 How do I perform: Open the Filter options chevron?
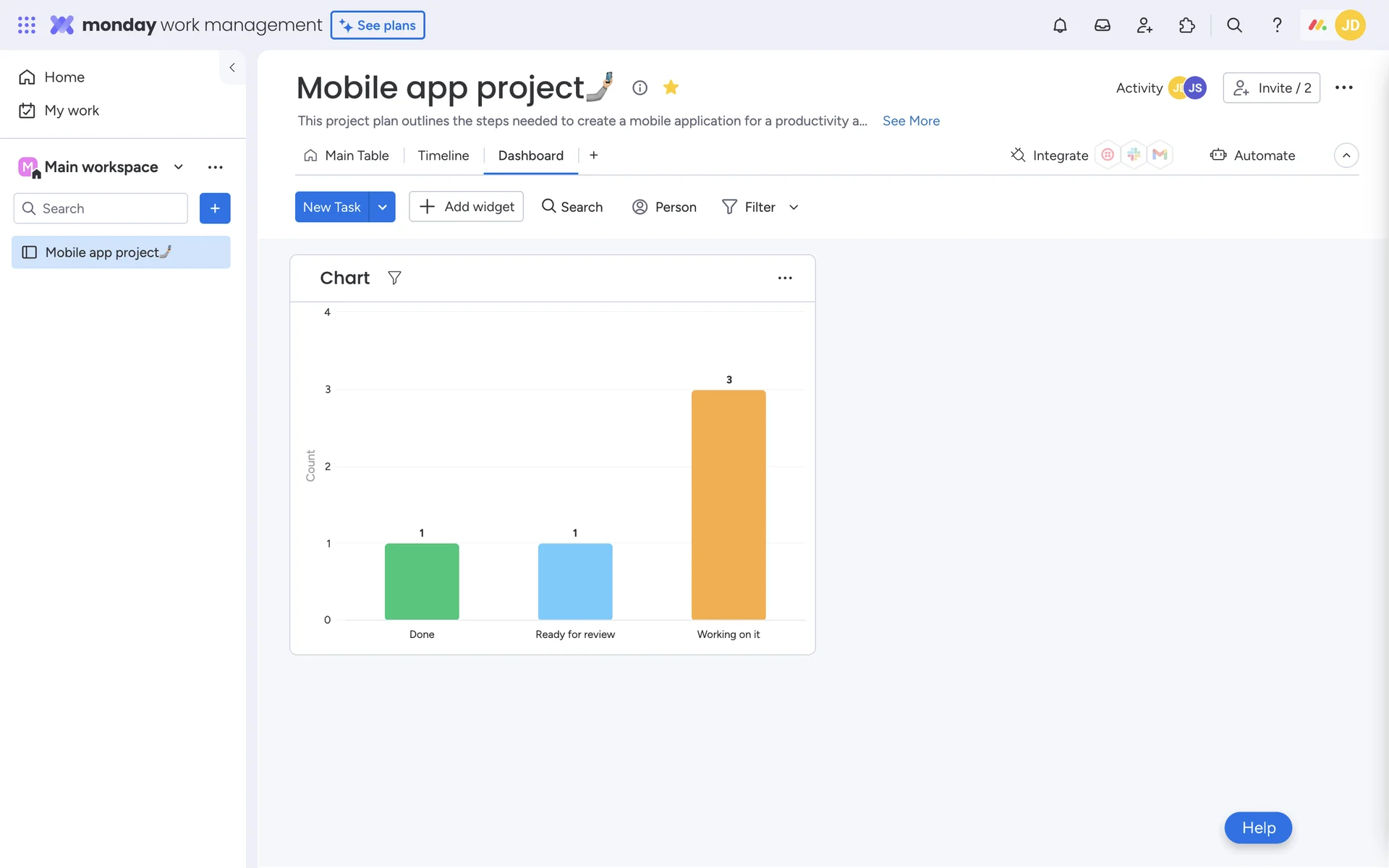pos(794,207)
